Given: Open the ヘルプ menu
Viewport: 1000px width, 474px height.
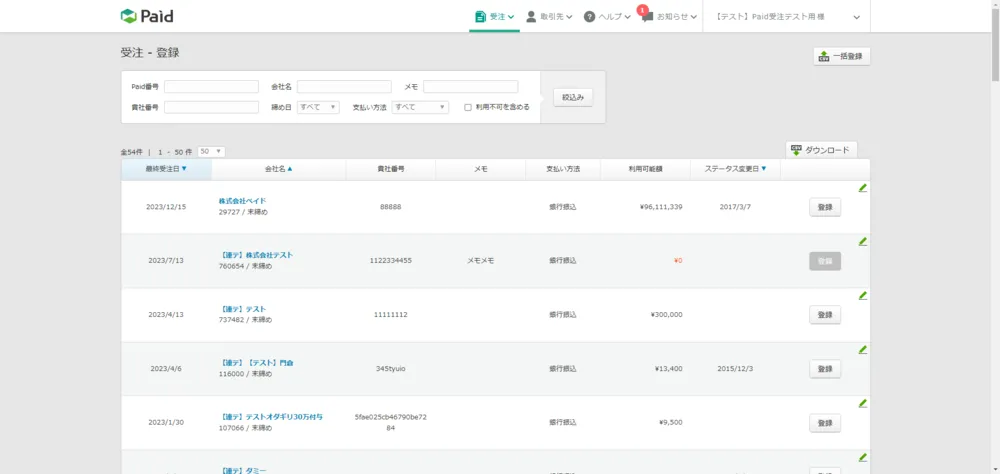Looking at the screenshot, I should tap(607, 17).
